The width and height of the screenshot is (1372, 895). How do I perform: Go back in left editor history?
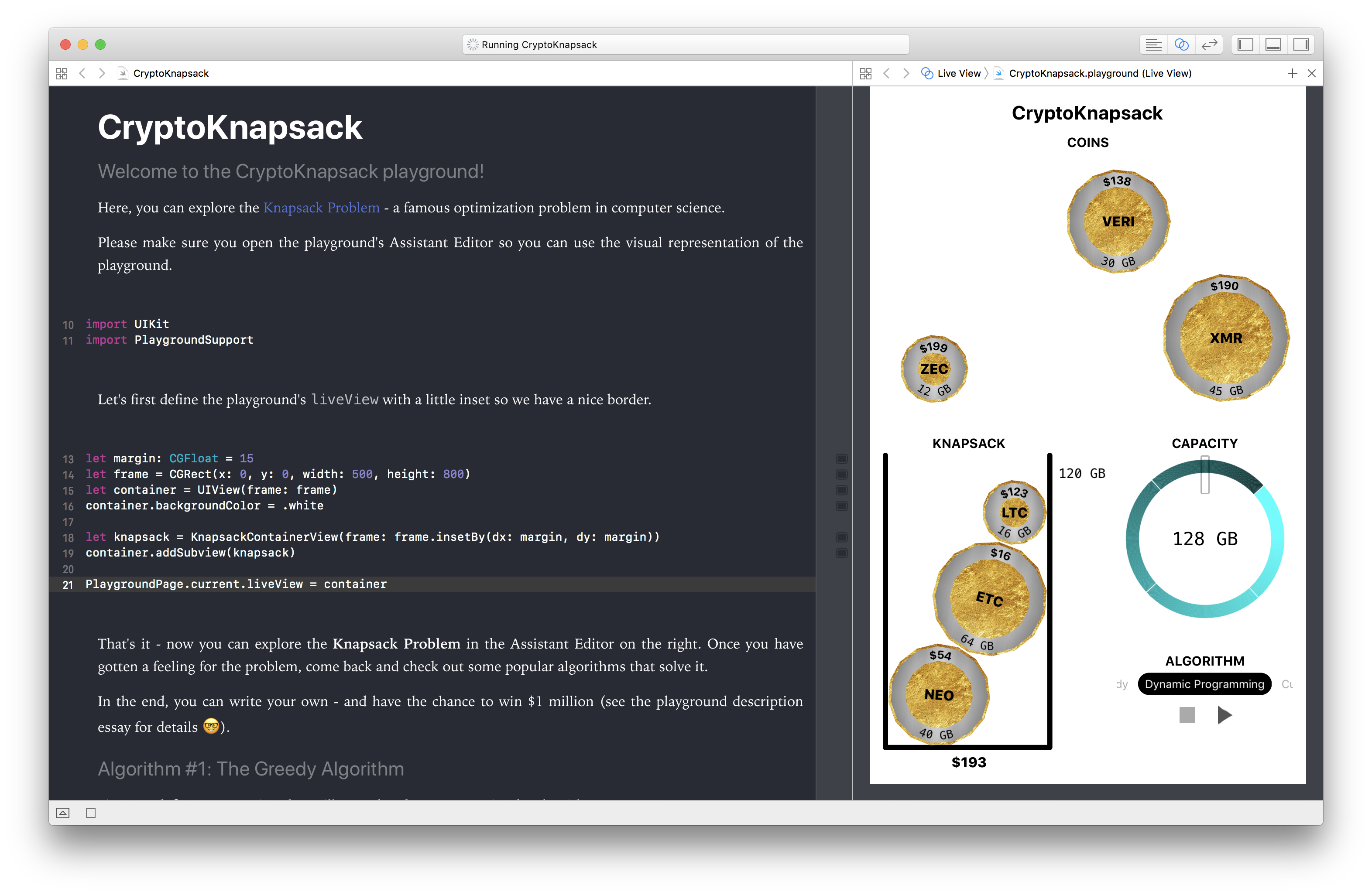click(82, 73)
